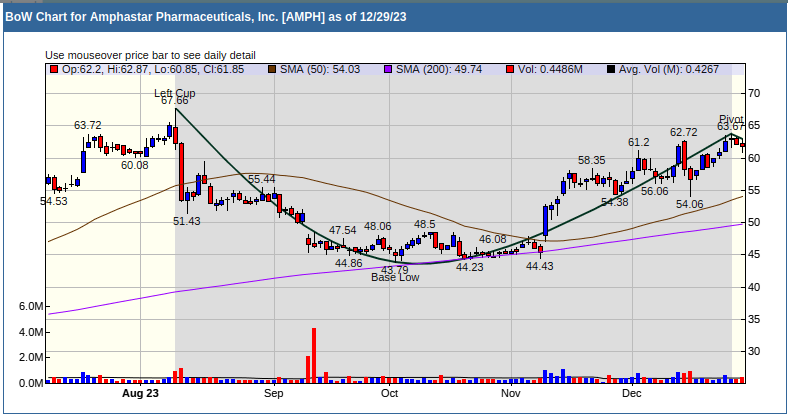Viewport: 788px width, 416px height.
Task: Click the 'Pivot' annotation label
Action: [x=731, y=120]
